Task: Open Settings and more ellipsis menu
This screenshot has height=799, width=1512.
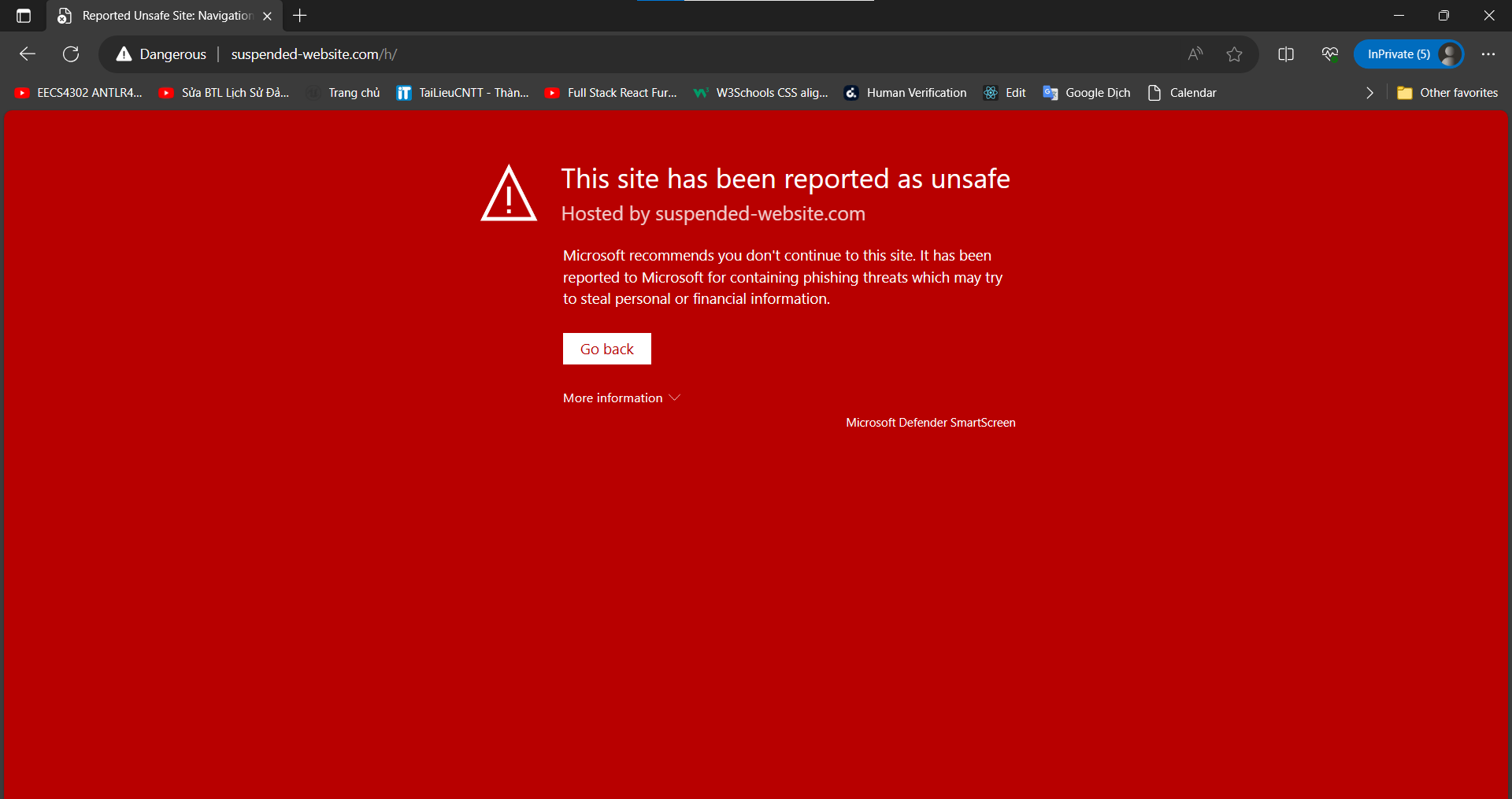Action: pos(1488,54)
